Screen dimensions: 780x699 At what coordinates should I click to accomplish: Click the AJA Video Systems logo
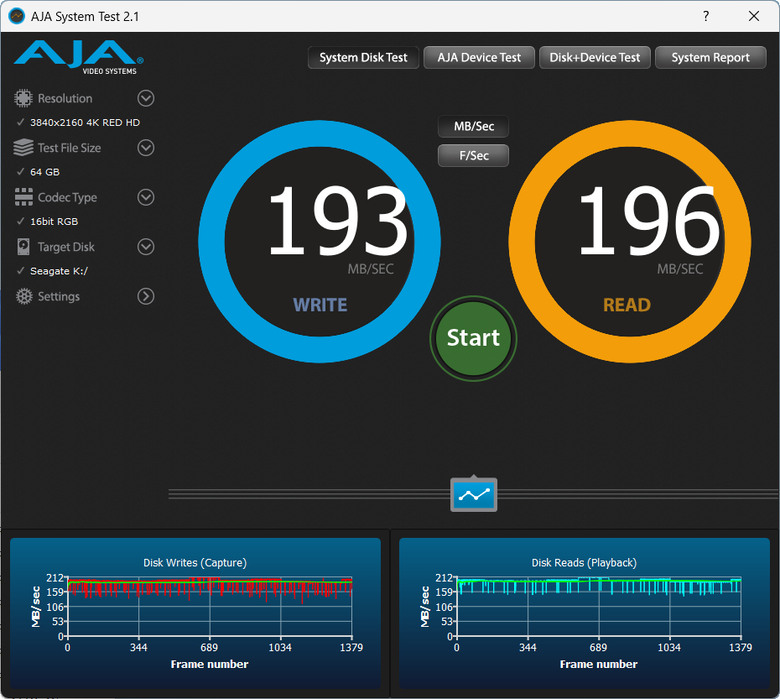(79, 58)
